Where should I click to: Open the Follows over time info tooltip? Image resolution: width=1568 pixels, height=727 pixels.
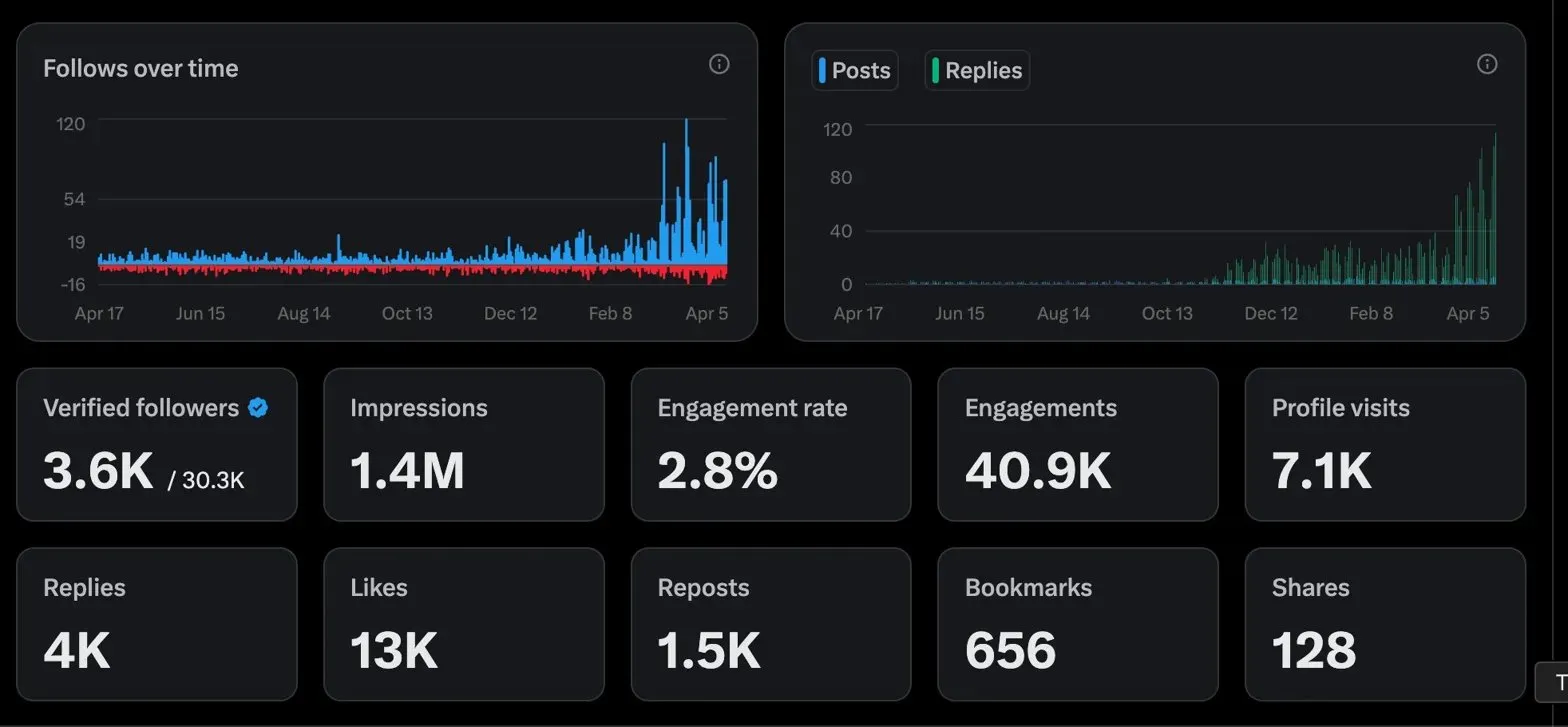(x=719, y=64)
